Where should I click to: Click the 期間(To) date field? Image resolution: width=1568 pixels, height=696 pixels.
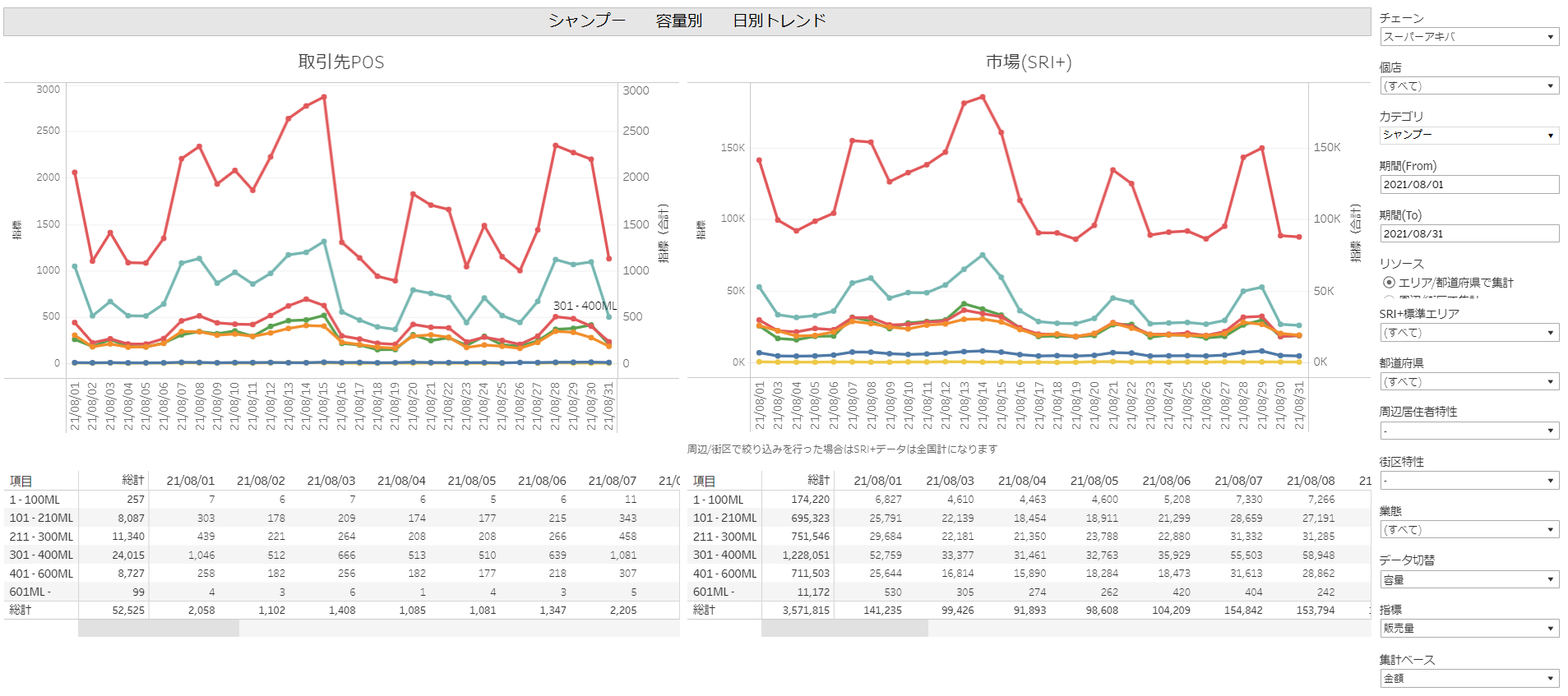click(x=1469, y=234)
